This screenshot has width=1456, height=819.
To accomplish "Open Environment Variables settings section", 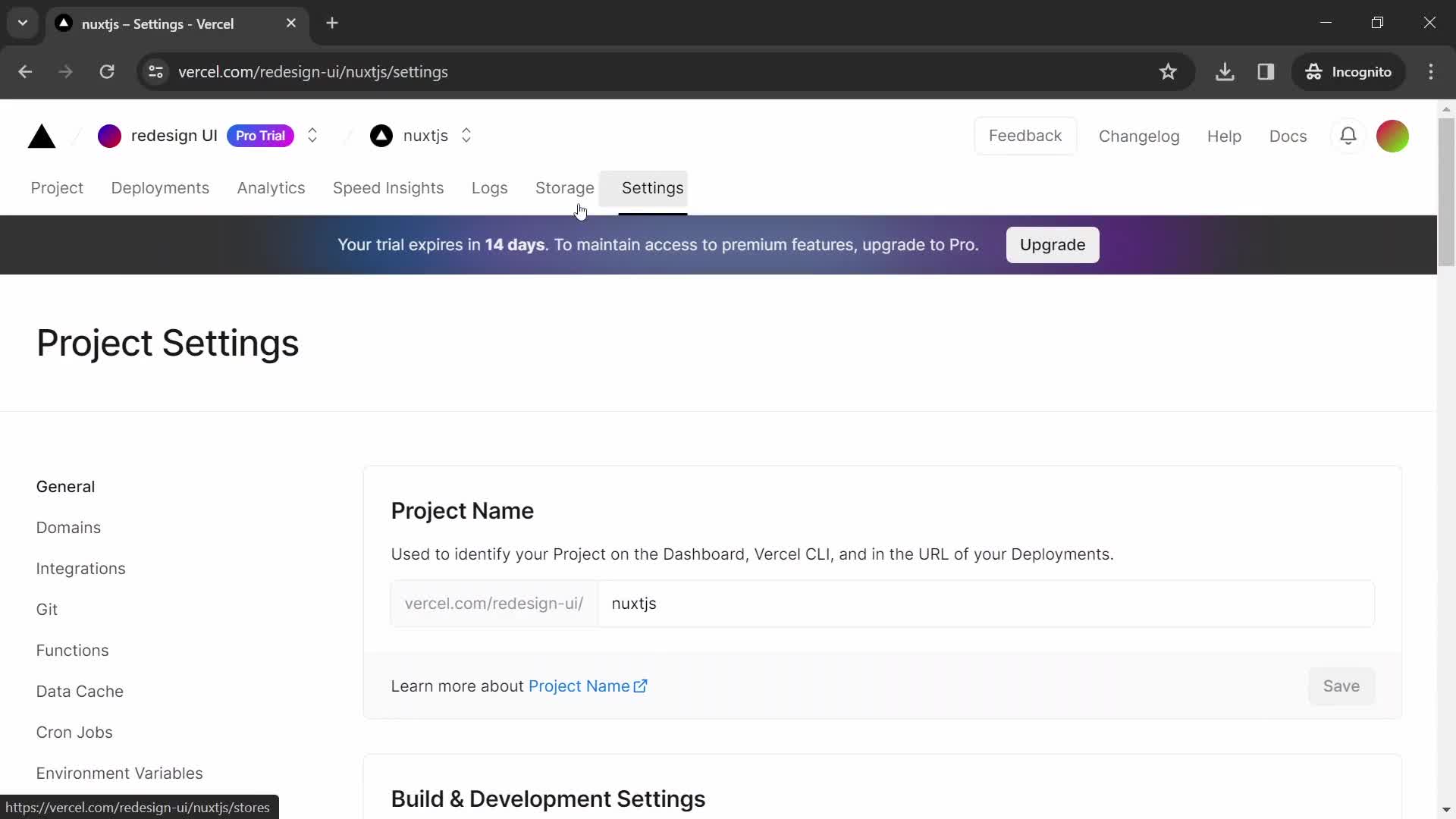I will [119, 773].
